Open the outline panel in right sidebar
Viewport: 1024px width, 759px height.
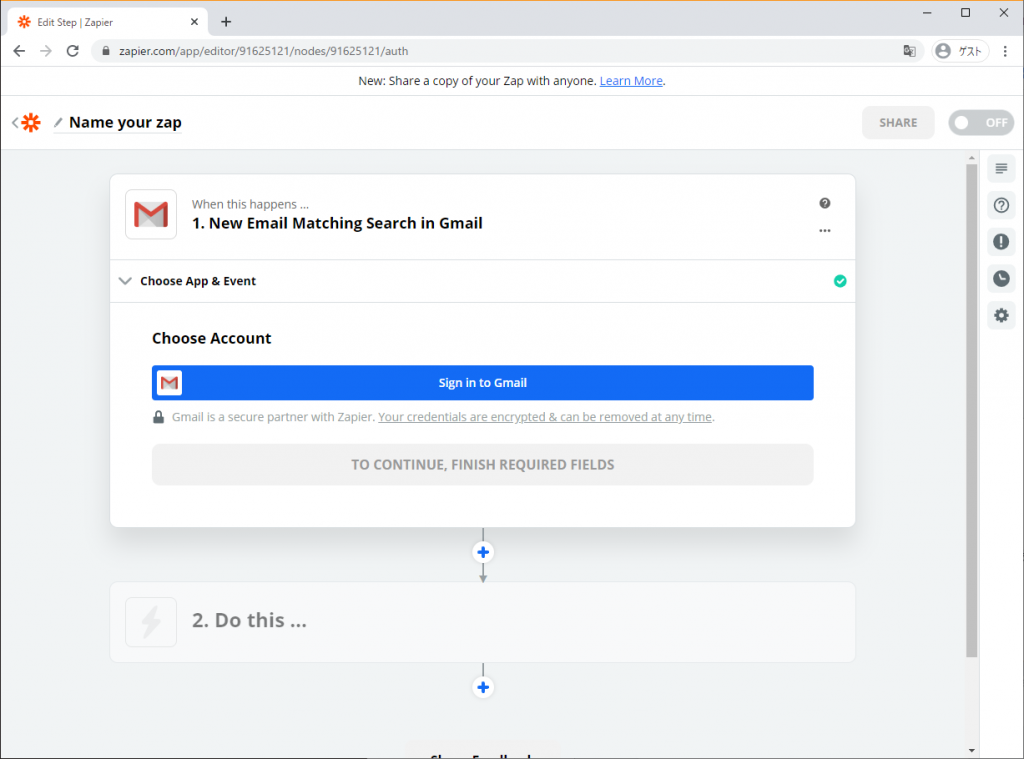1001,169
